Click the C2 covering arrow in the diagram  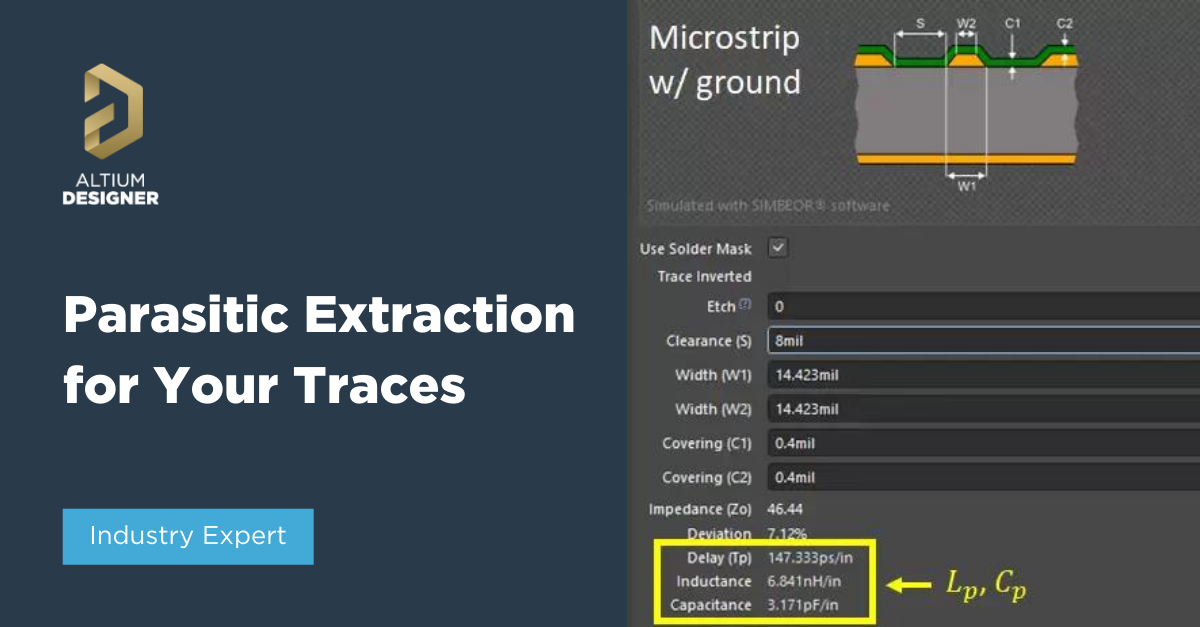coord(1063,21)
